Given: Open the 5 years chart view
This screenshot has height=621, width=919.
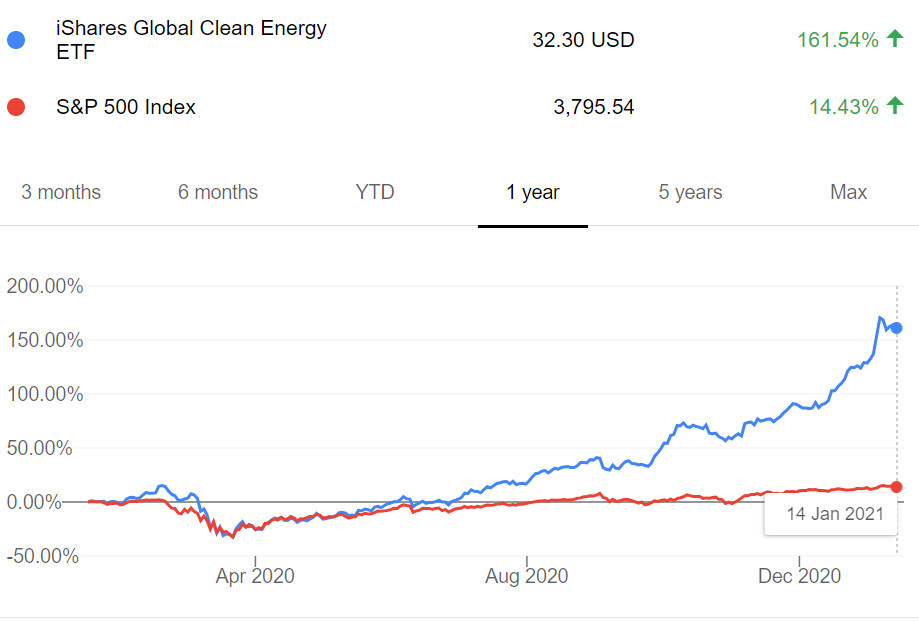Looking at the screenshot, I should [689, 192].
